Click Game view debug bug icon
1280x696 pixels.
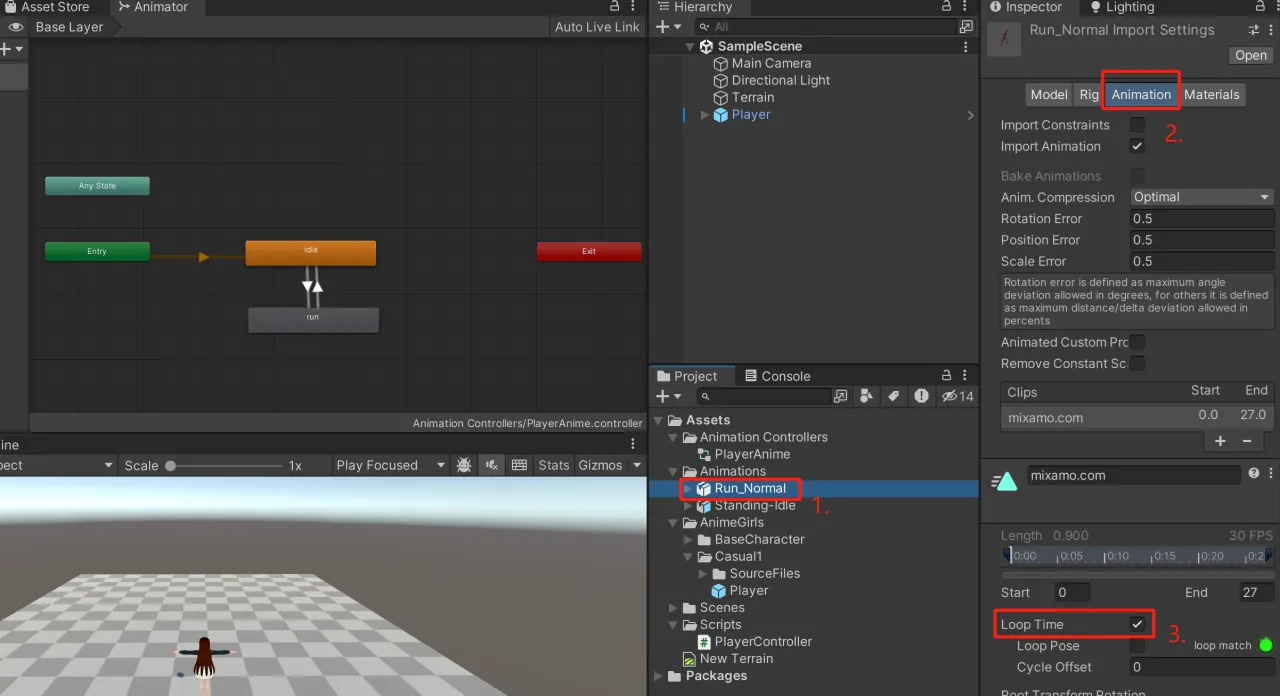click(464, 465)
